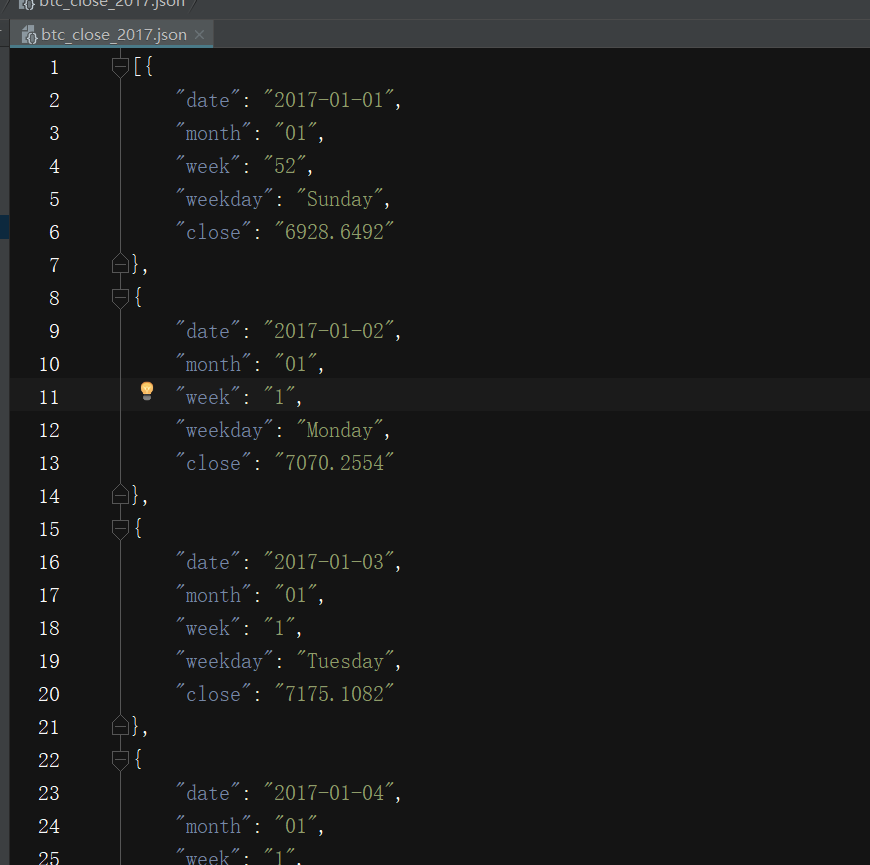Collapse the fold end marker on line 21
The width and height of the screenshot is (870, 865).
(x=120, y=726)
